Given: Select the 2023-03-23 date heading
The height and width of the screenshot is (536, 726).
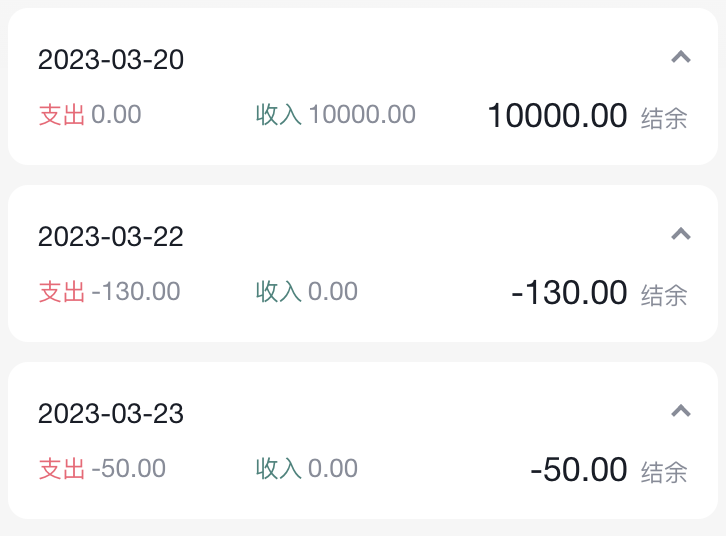Looking at the screenshot, I should click(111, 414).
